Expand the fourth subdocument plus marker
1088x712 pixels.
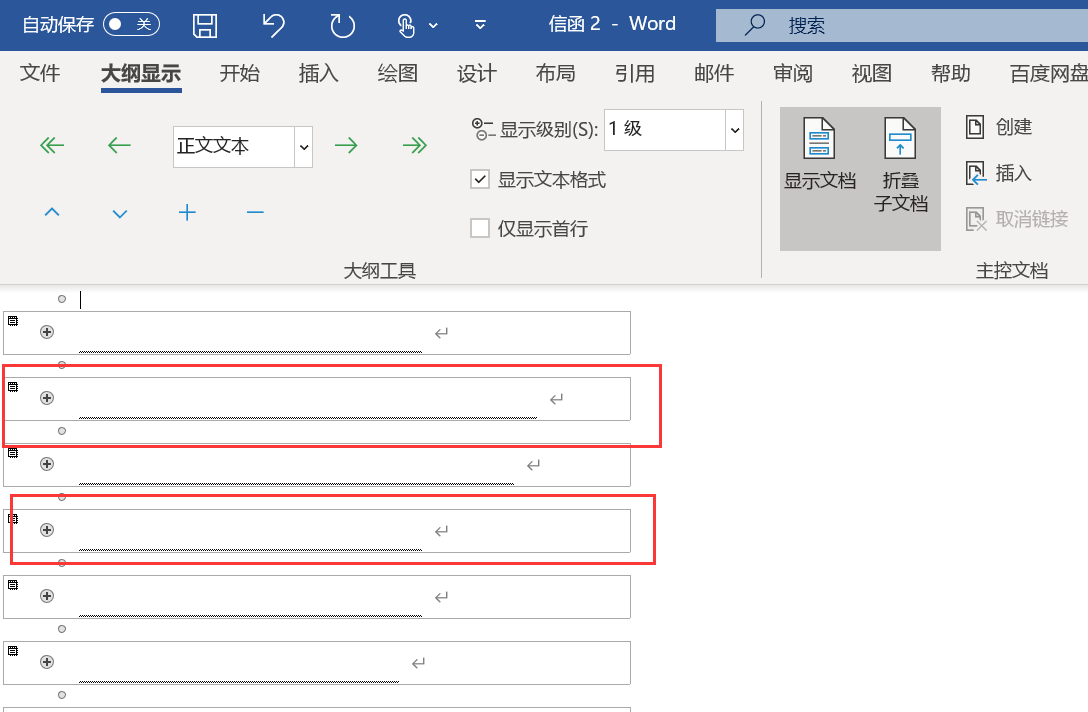(x=46, y=530)
